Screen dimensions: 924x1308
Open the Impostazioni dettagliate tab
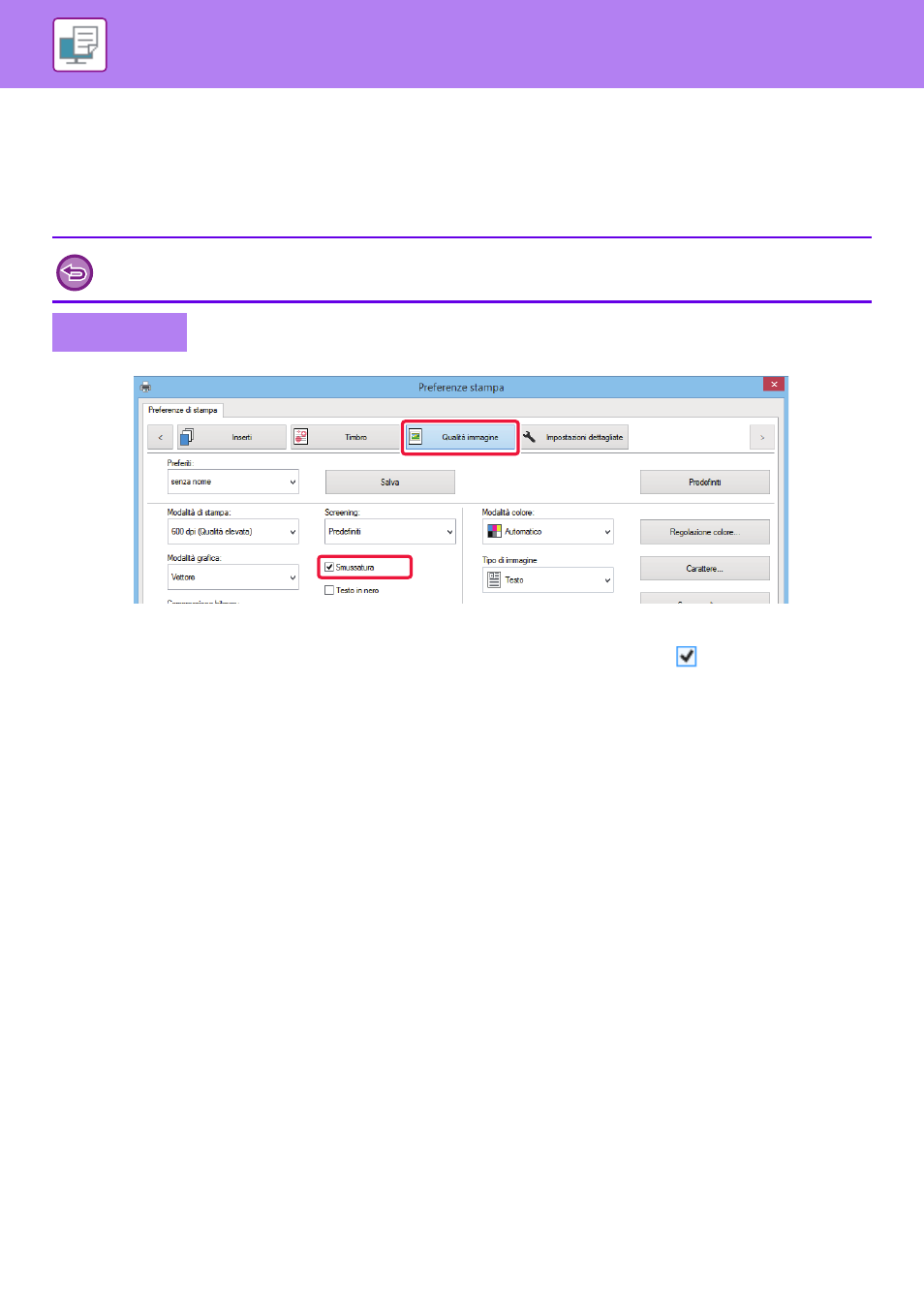point(574,437)
